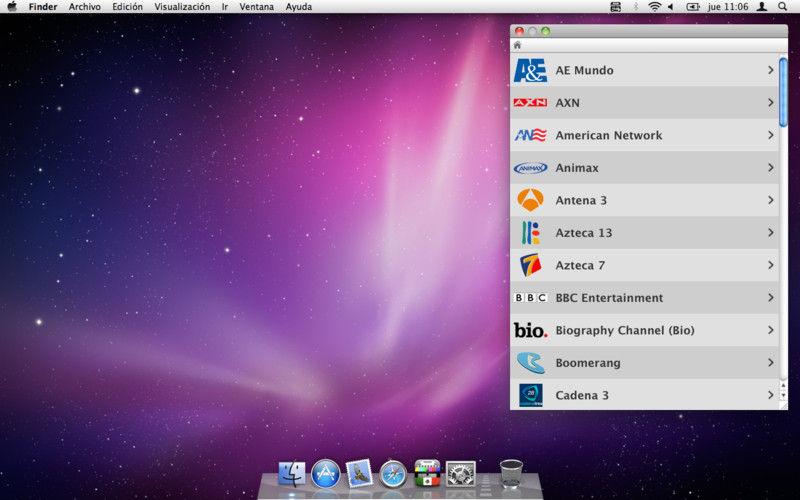Image resolution: width=800 pixels, height=500 pixels.
Task: Click the display menu bar icon
Action: [x=616, y=7]
